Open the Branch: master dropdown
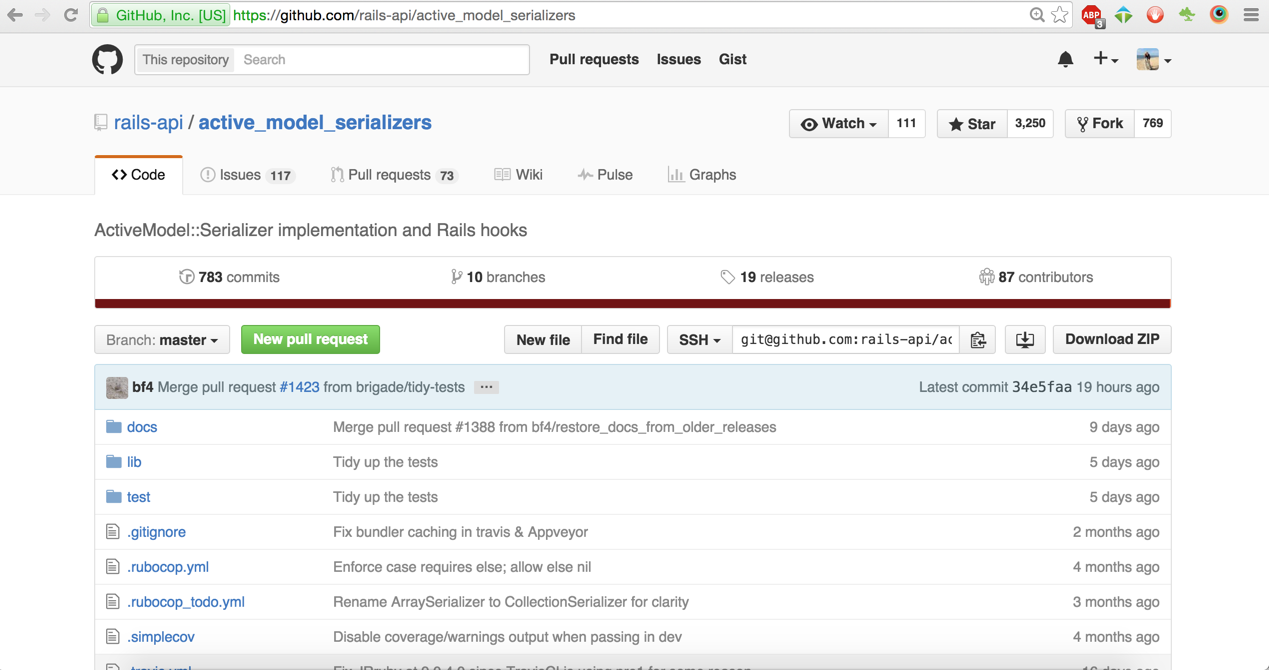 (x=162, y=340)
